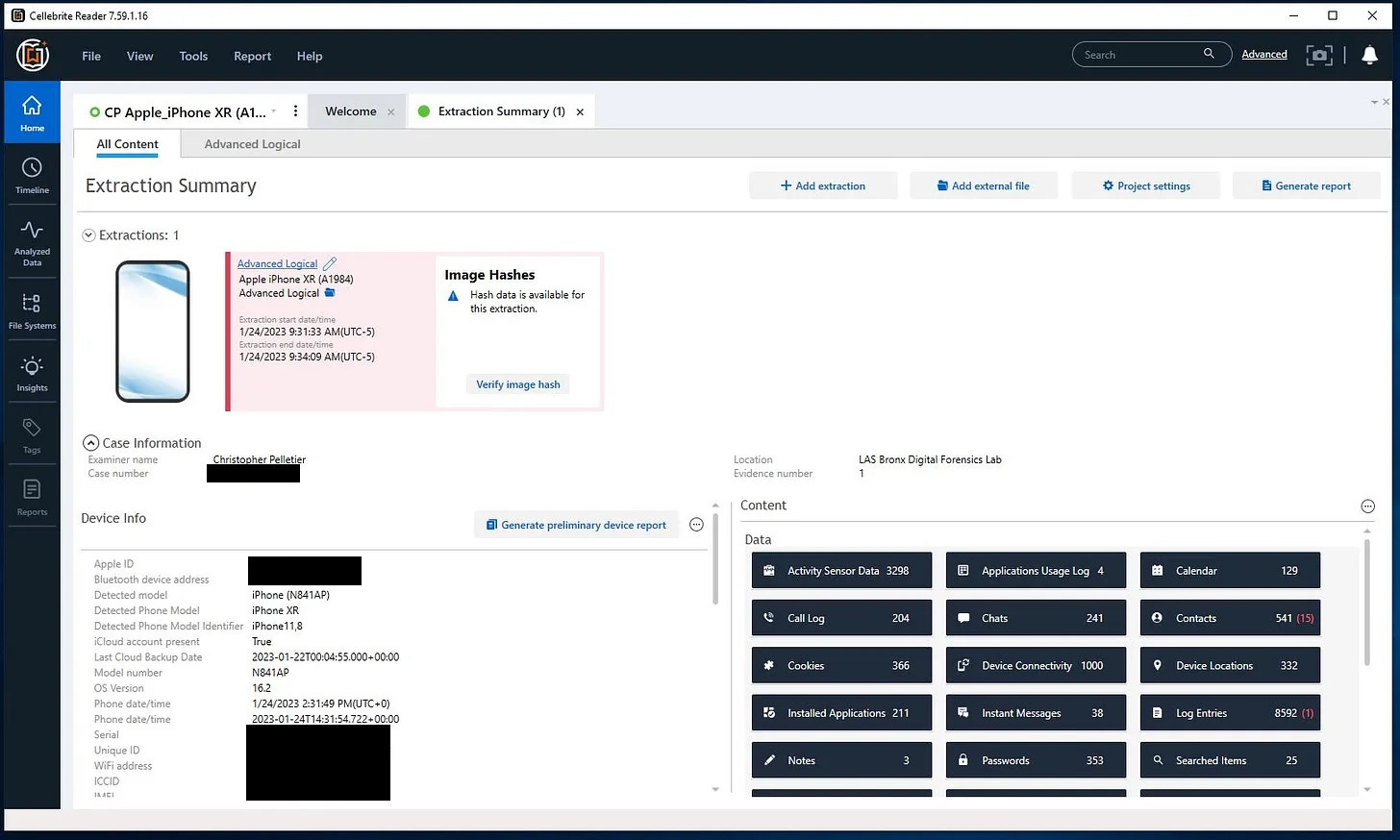Collapse the Case Information section

[91, 443]
